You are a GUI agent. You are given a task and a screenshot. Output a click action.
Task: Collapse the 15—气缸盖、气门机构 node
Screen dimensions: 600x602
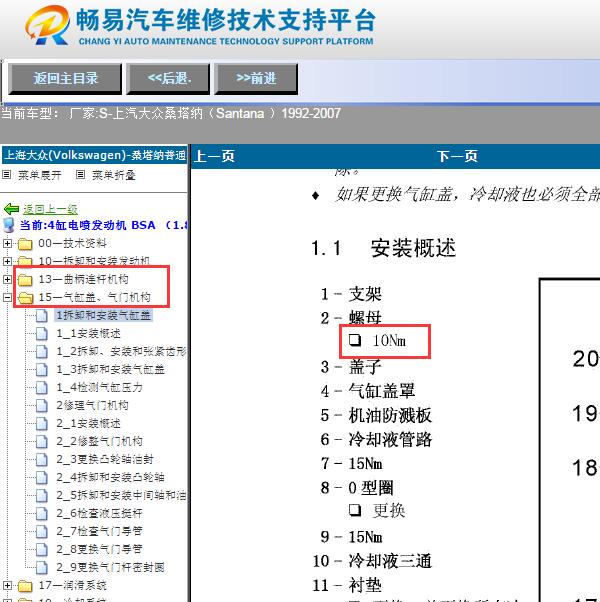(x=7, y=297)
